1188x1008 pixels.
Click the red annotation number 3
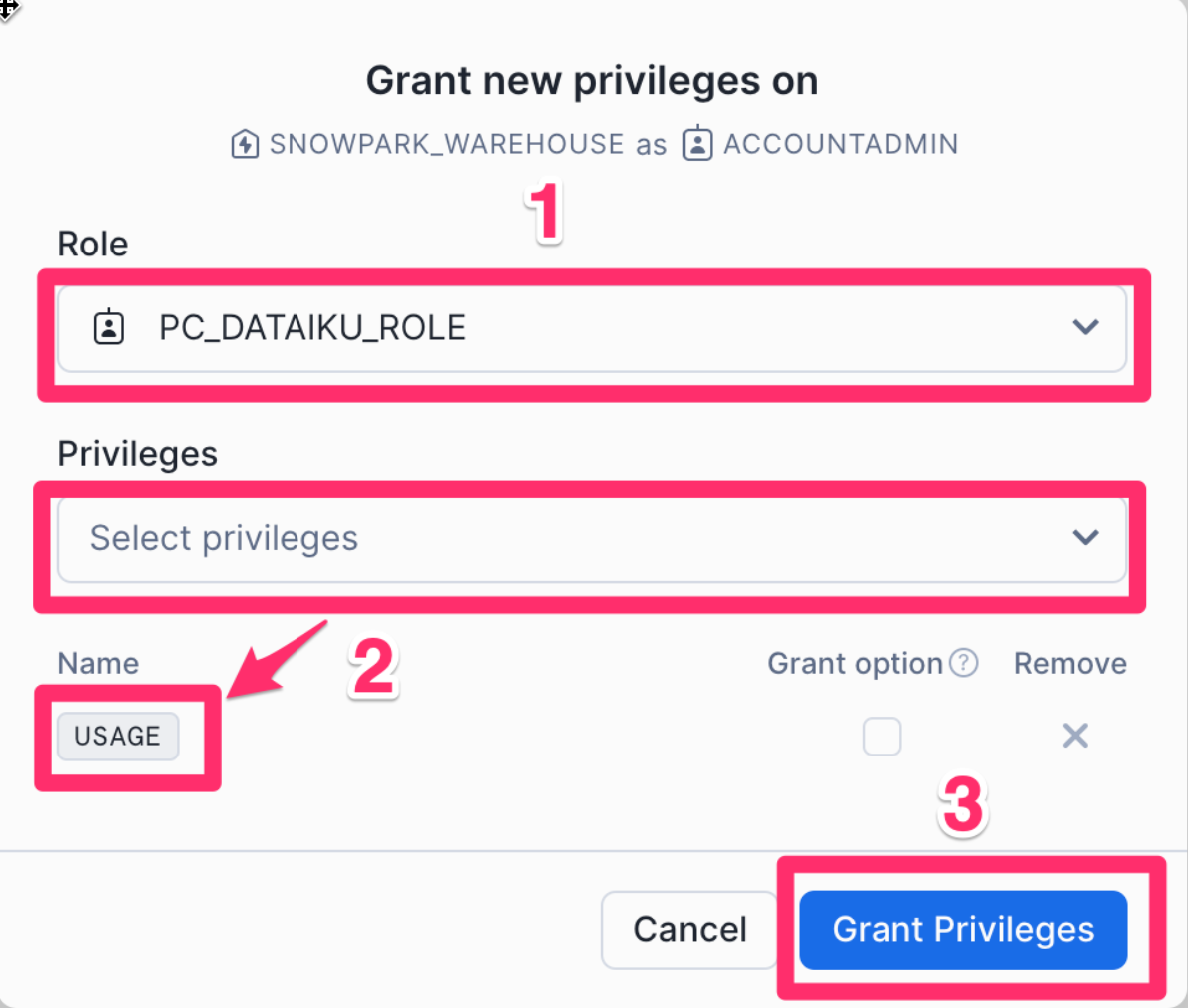[x=962, y=805]
